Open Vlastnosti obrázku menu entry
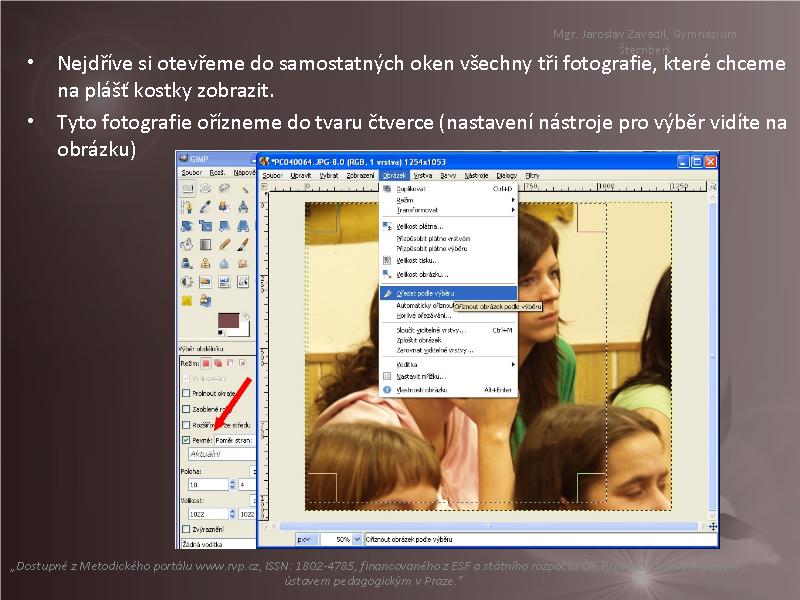The image size is (800, 600). click(449, 390)
